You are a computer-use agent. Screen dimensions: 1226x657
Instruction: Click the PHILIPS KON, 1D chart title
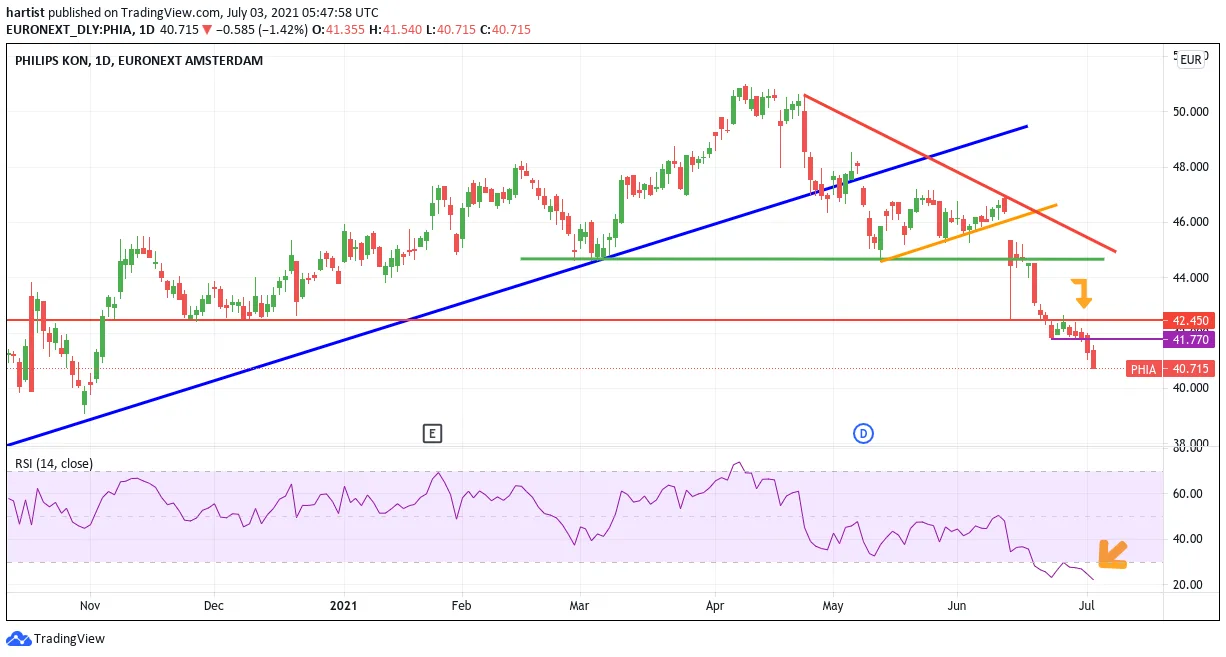[x=139, y=61]
